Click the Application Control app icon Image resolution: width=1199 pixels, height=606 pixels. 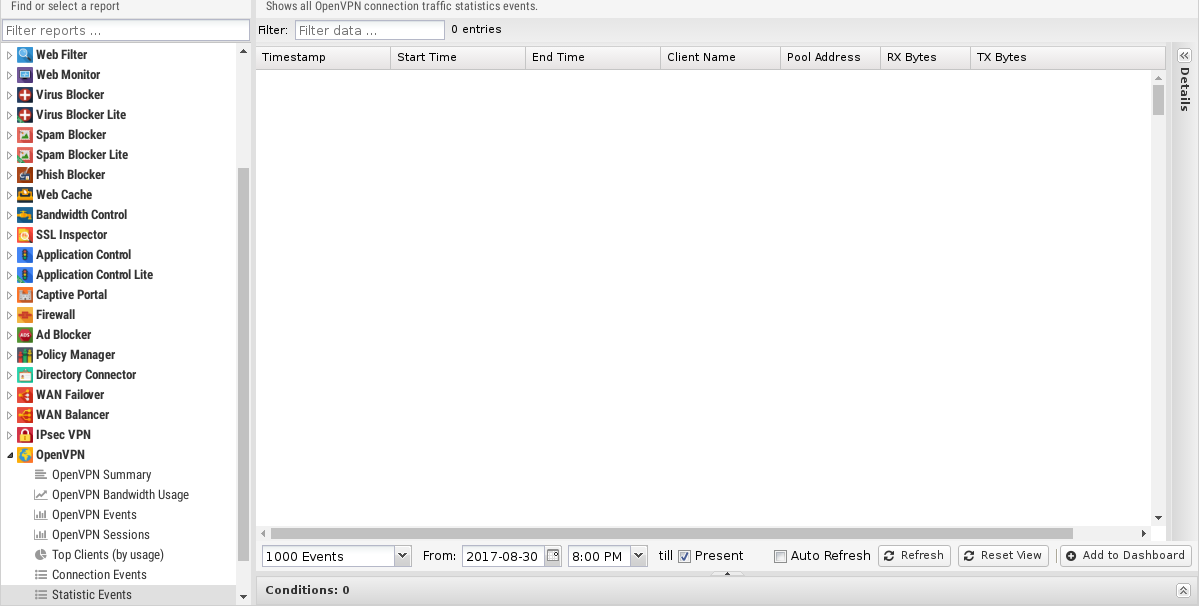pos(24,254)
